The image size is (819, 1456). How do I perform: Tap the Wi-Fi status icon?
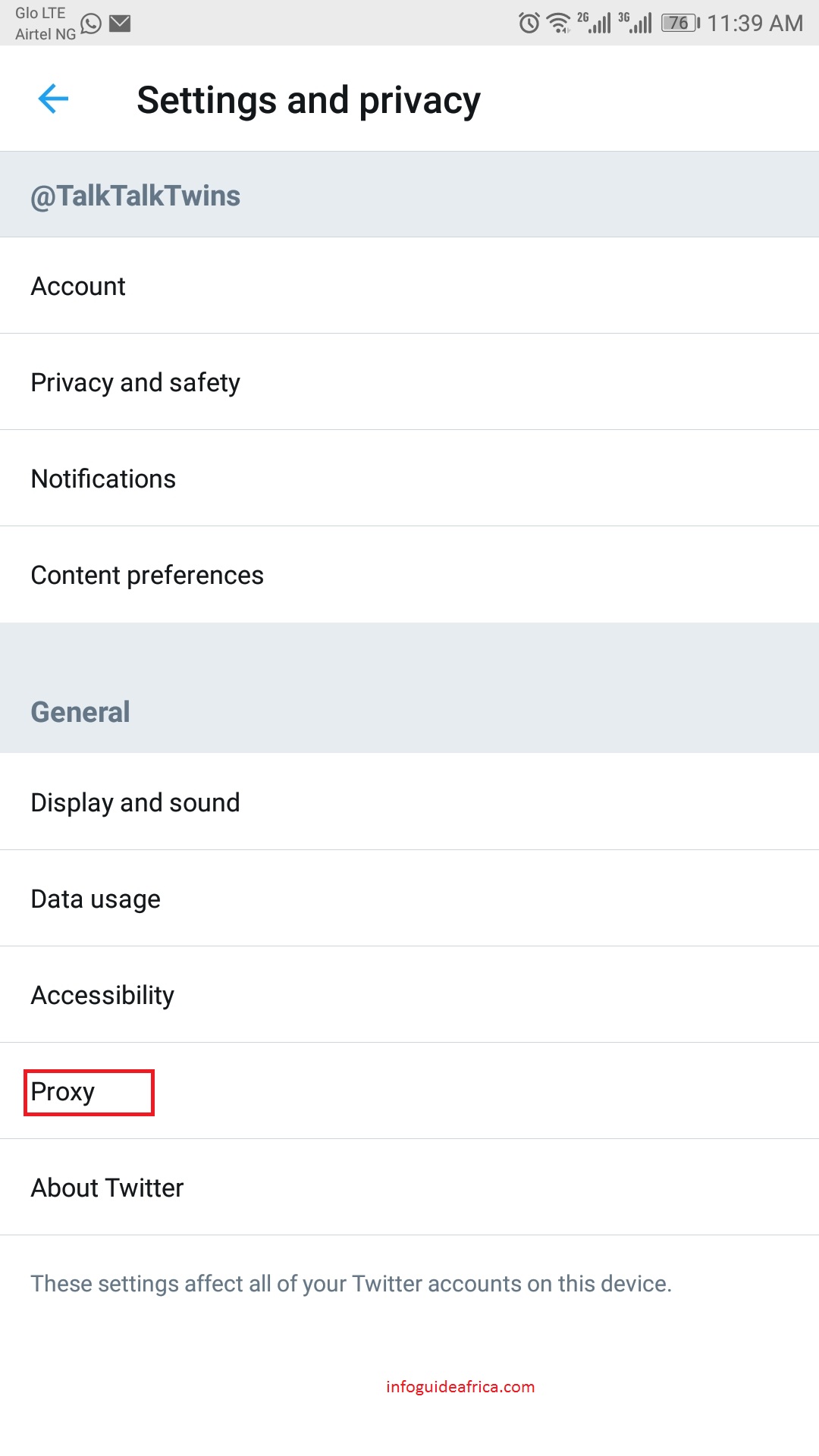(x=559, y=23)
